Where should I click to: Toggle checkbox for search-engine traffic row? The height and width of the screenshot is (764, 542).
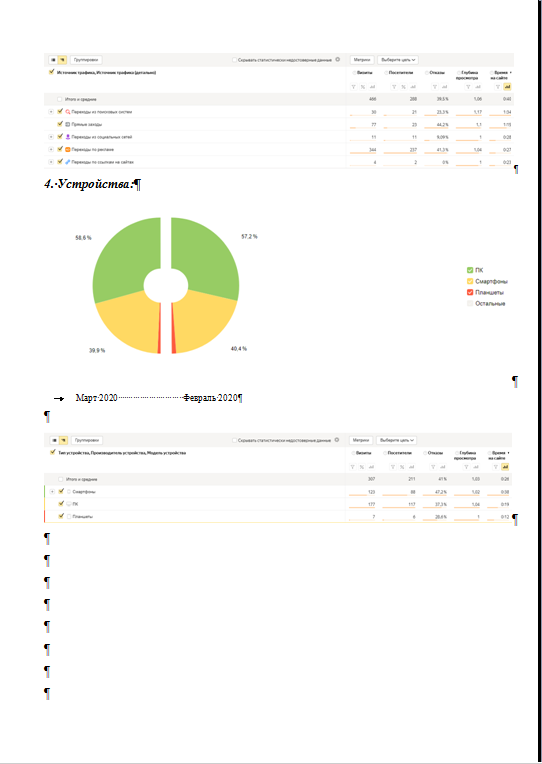pyautogui.click(x=60, y=112)
